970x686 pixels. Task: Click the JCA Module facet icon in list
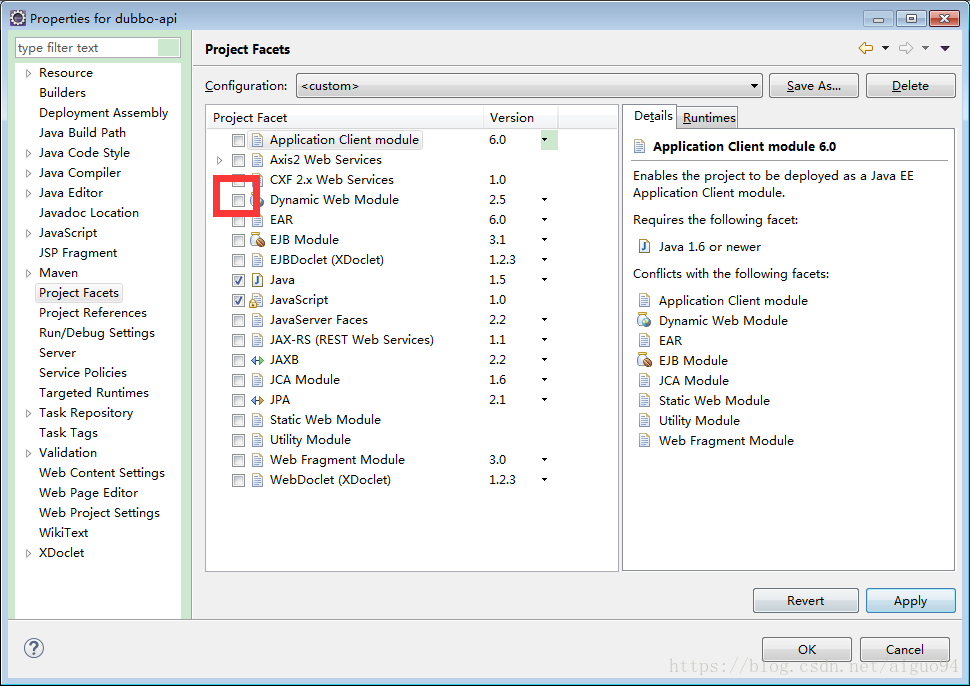coord(257,380)
